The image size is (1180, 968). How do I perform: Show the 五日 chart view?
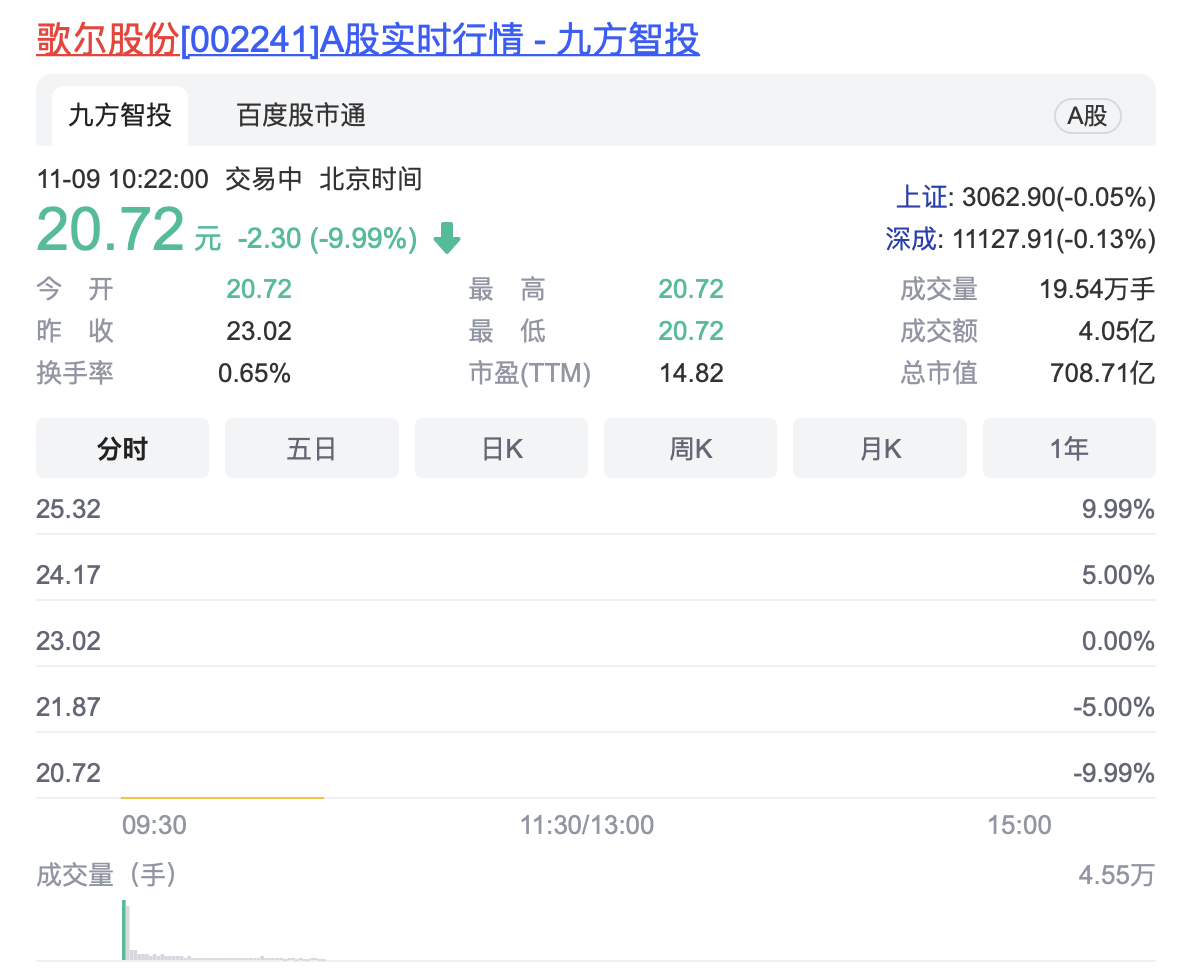point(311,449)
